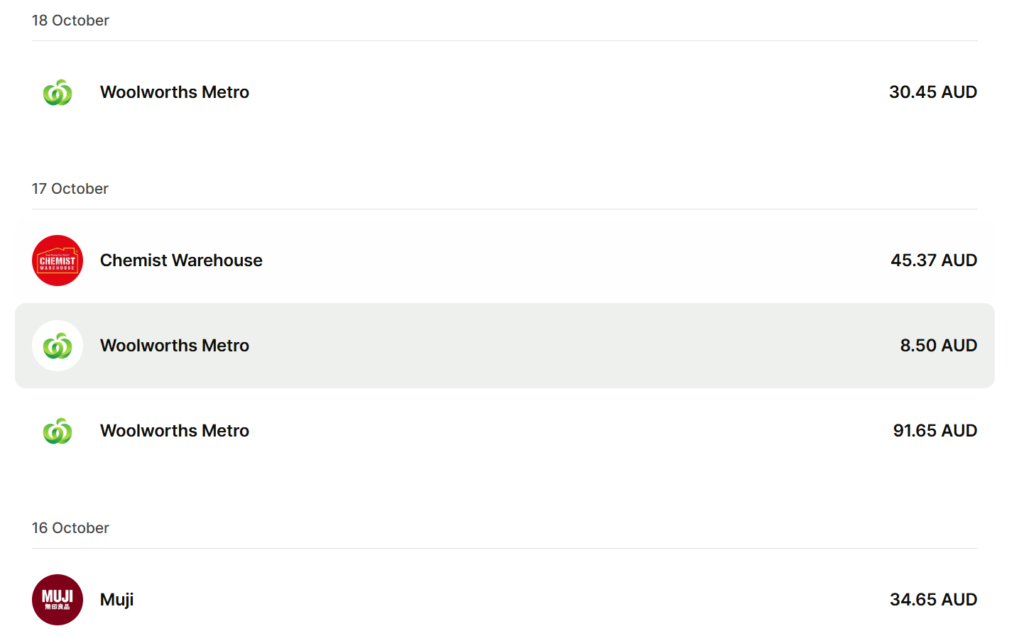Click the maroon Muji logo

57,600
